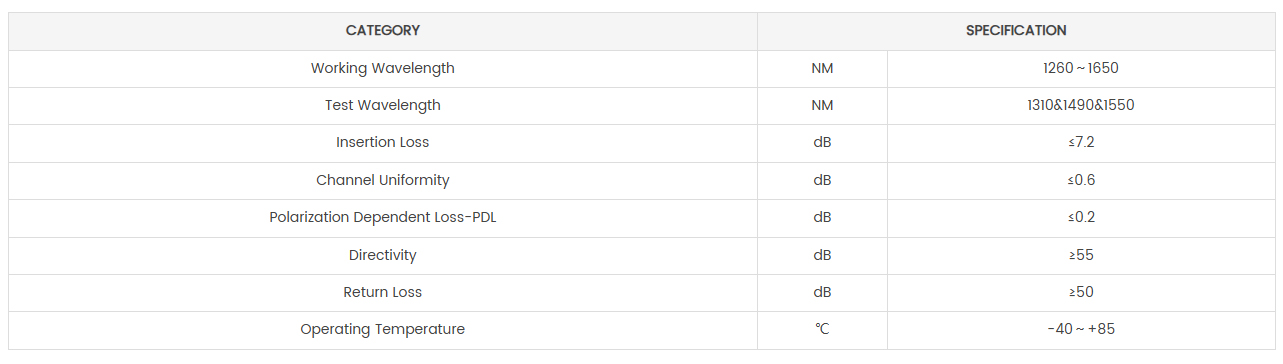This screenshot has height=364, width=1283.
Task: Click the 1260~1650 wavelength value
Action: [x=1080, y=68]
